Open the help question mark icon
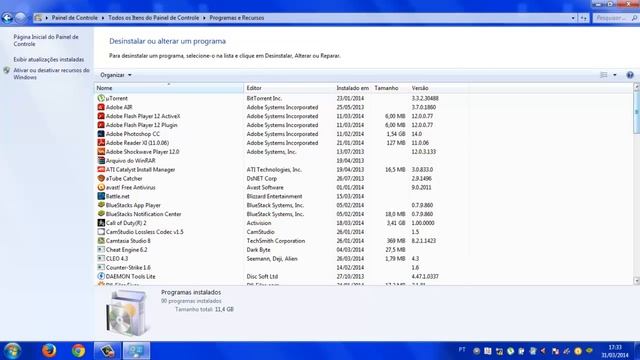Image resolution: width=640 pixels, height=360 pixels. click(x=630, y=75)
